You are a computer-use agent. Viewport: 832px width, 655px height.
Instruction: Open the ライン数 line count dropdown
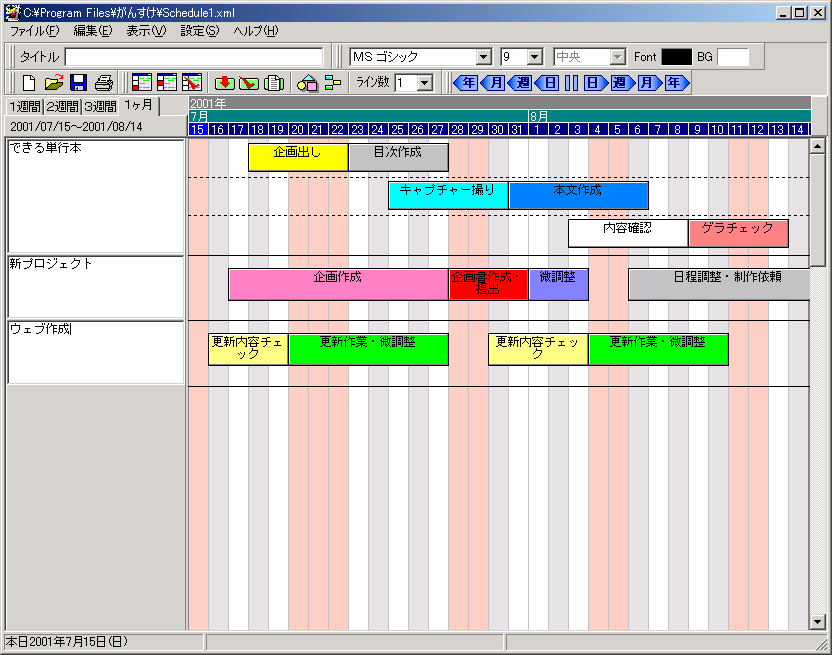(x=424, y=83)
